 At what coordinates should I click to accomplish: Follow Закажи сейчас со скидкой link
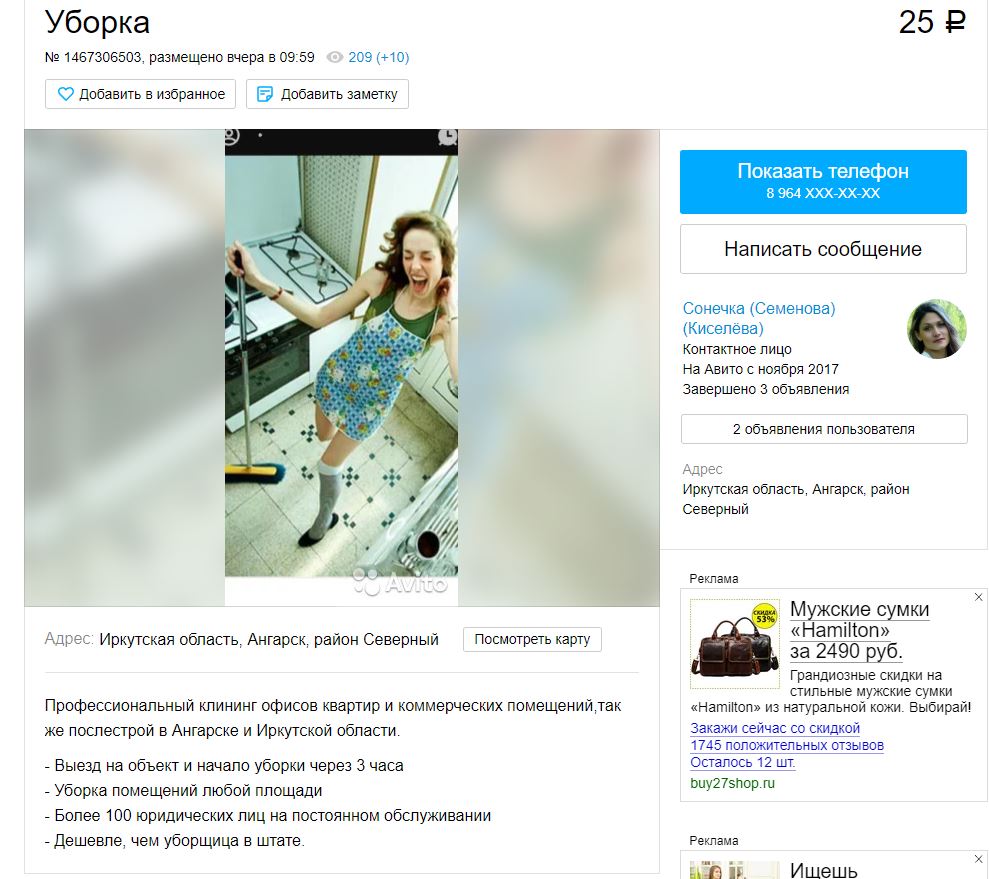[775, 728]
